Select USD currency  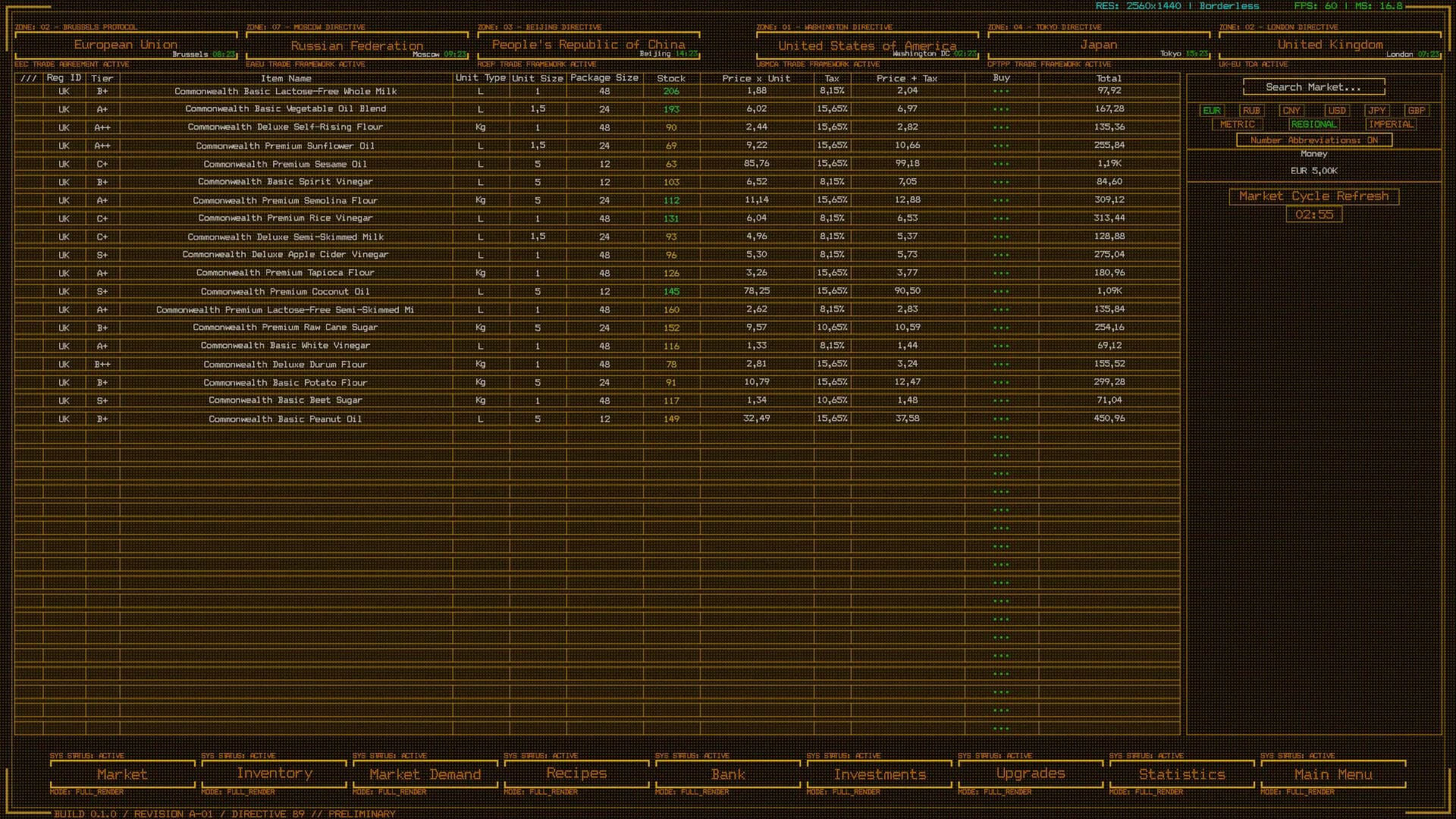[1337, 111]
